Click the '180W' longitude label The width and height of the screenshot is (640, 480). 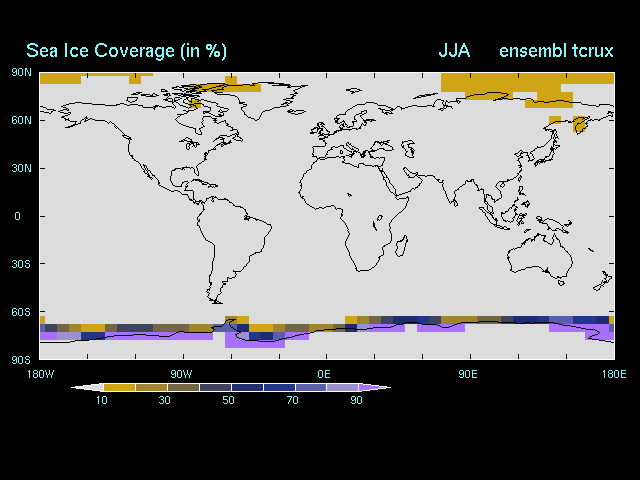pyautogui.click(x=40, y=374)
